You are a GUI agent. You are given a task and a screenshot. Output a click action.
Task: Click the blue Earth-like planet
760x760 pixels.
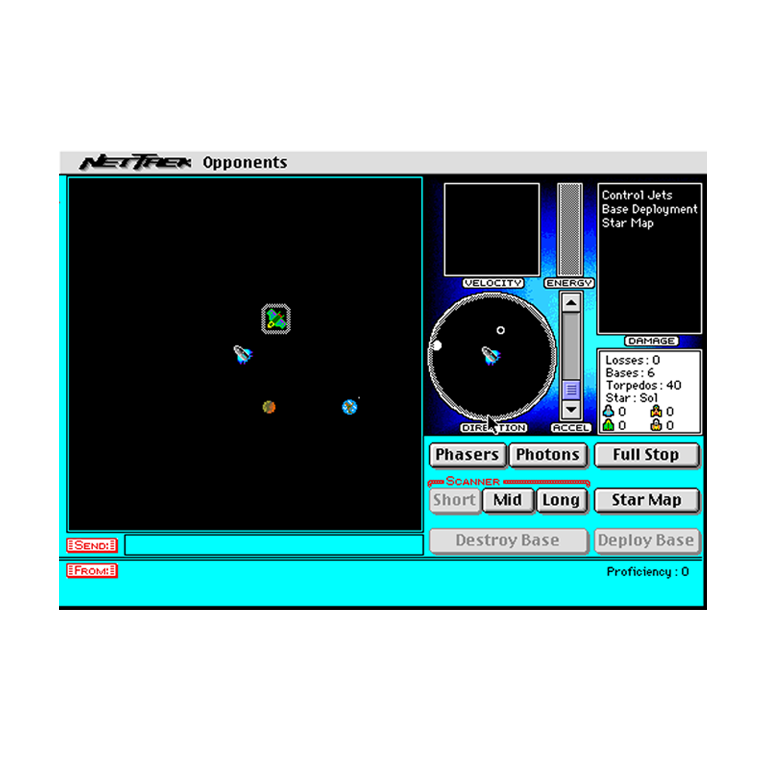click(x=349, y=407)
